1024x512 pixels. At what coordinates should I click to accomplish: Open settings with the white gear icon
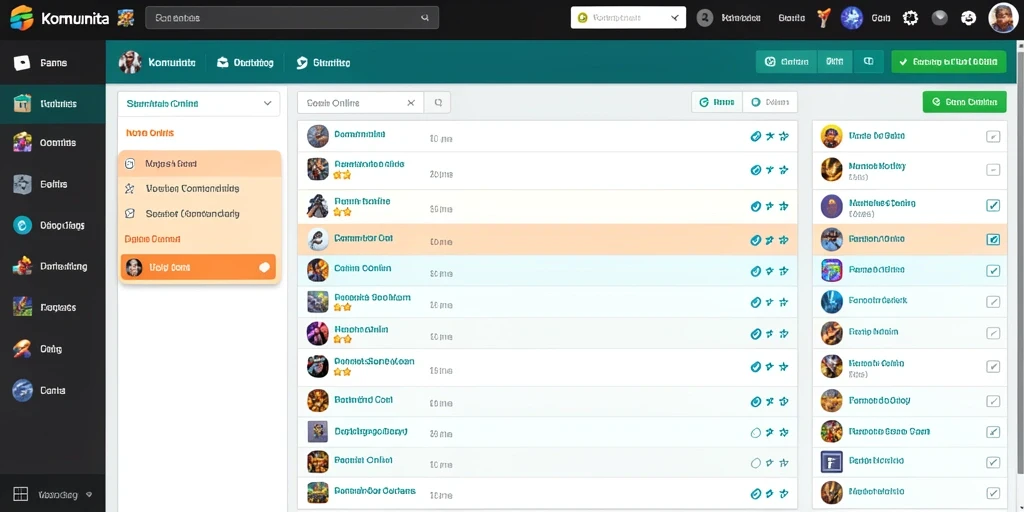tap(910, 18)
